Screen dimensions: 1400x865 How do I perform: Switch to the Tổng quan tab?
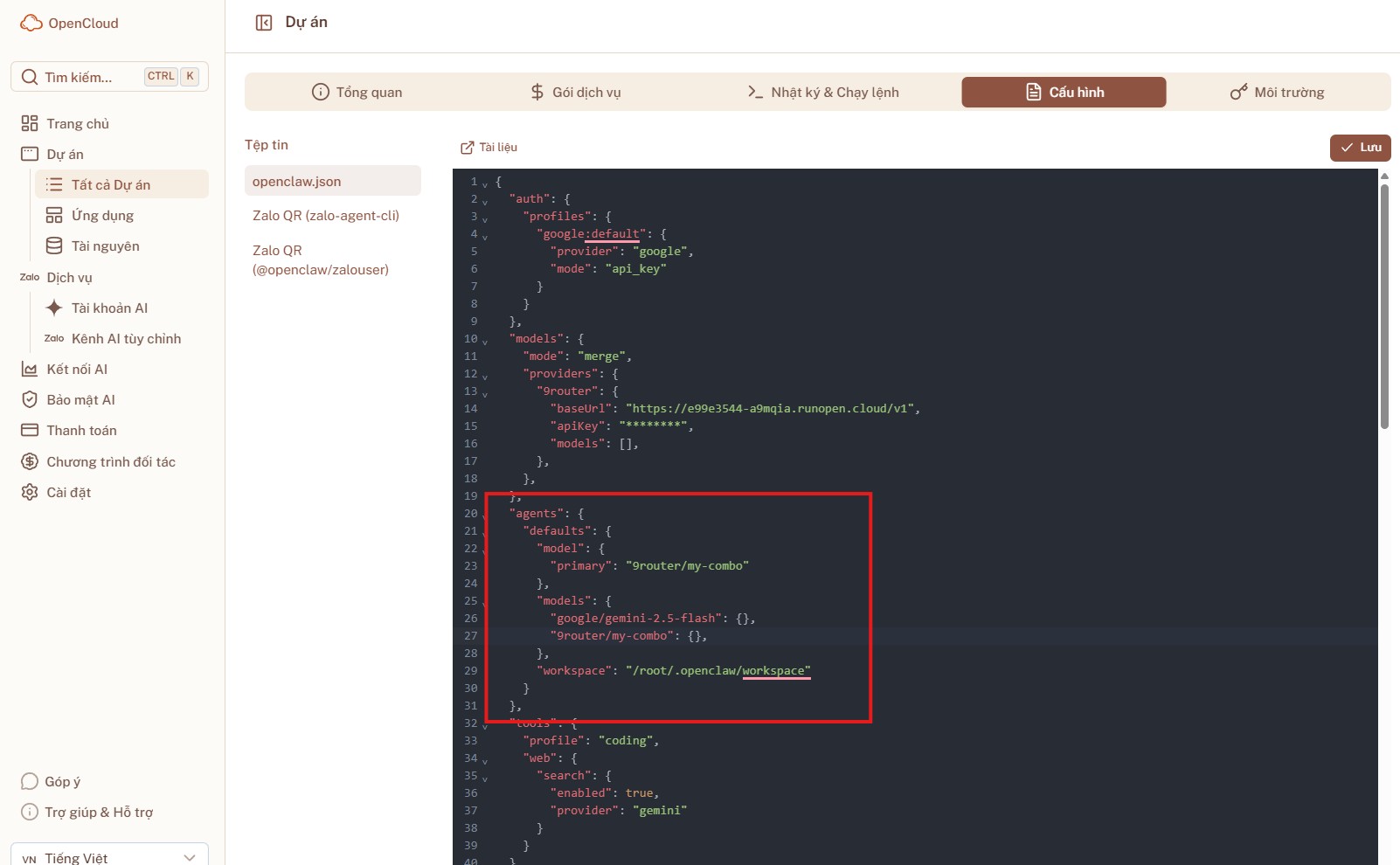[x=357, y=93]
